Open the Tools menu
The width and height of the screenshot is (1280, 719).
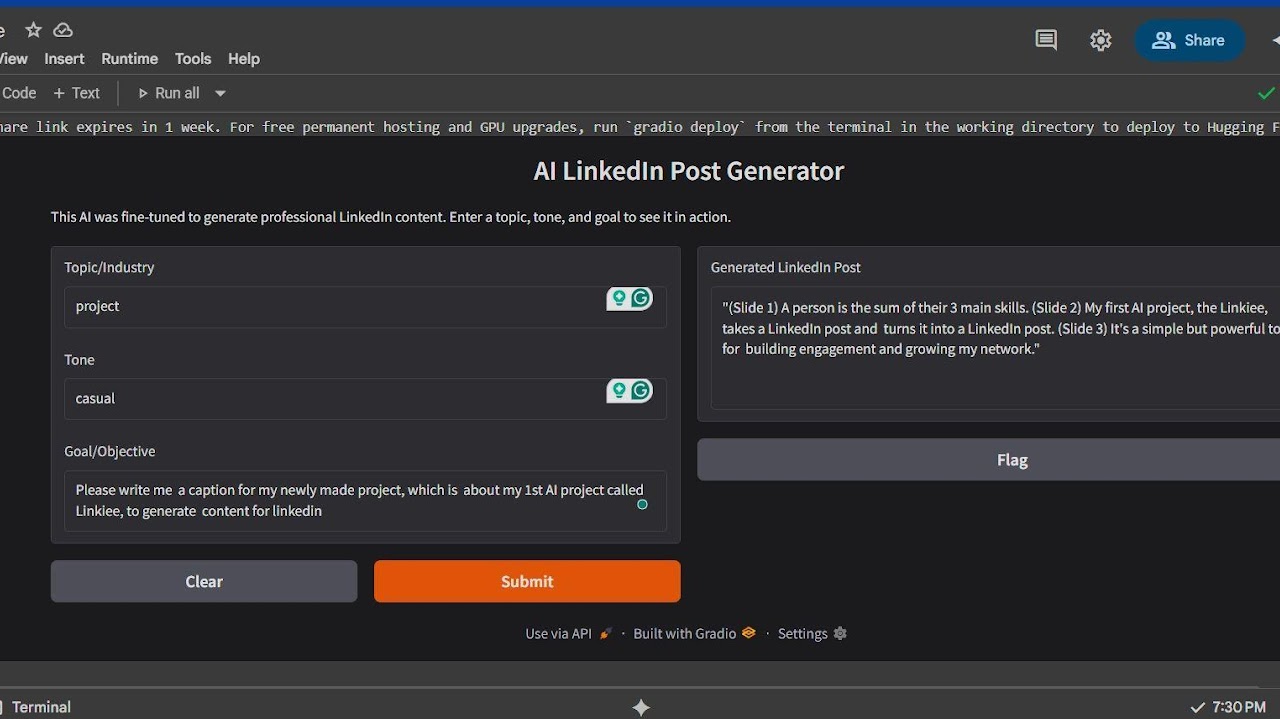click(193, 59)
